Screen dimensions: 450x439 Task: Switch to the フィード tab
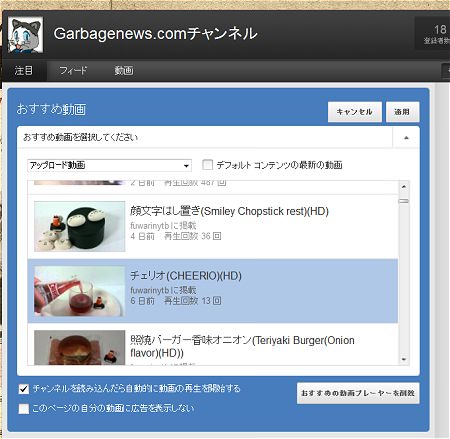click(x=73, y=70)
